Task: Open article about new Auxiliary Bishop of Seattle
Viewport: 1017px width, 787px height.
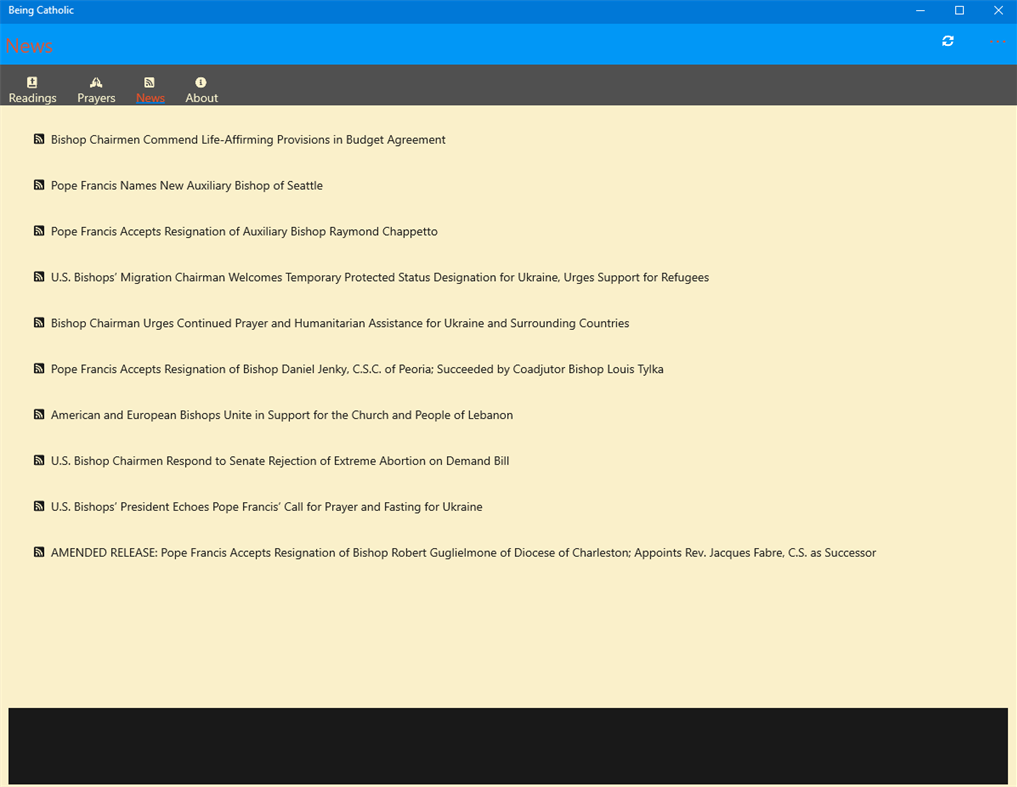Action: tap(187, 185)
